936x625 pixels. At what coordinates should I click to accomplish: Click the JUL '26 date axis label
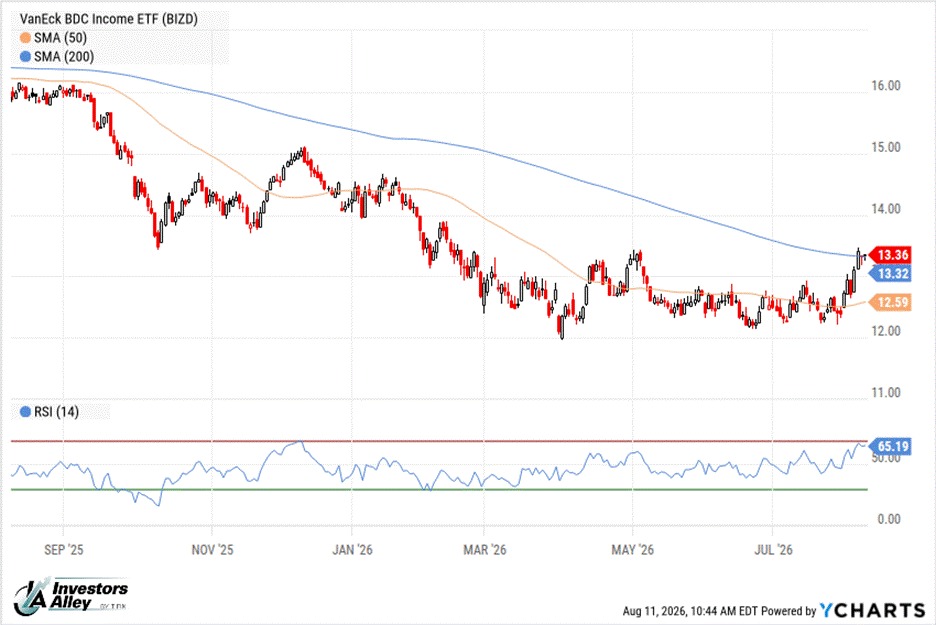click(x=773, y=550)
